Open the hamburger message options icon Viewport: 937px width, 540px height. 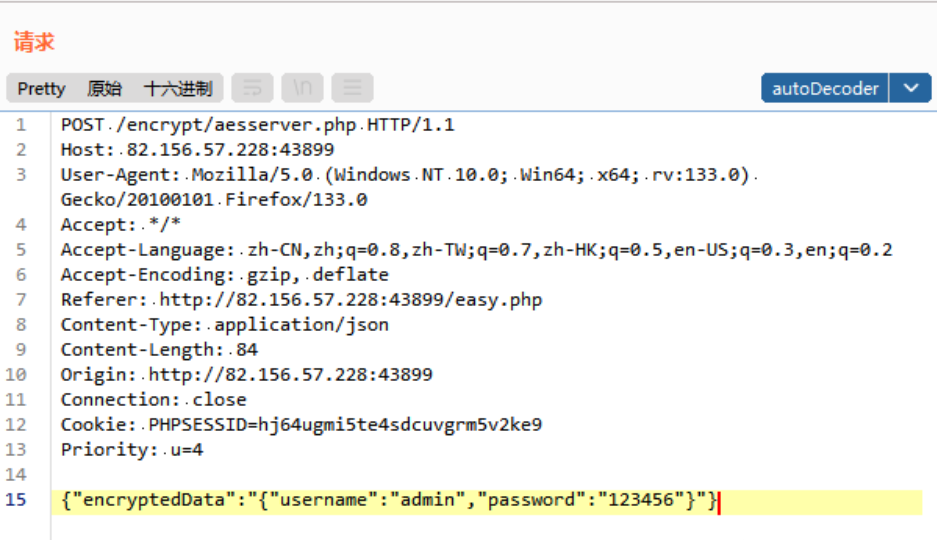pyautogui.click(x=353, y=88)
